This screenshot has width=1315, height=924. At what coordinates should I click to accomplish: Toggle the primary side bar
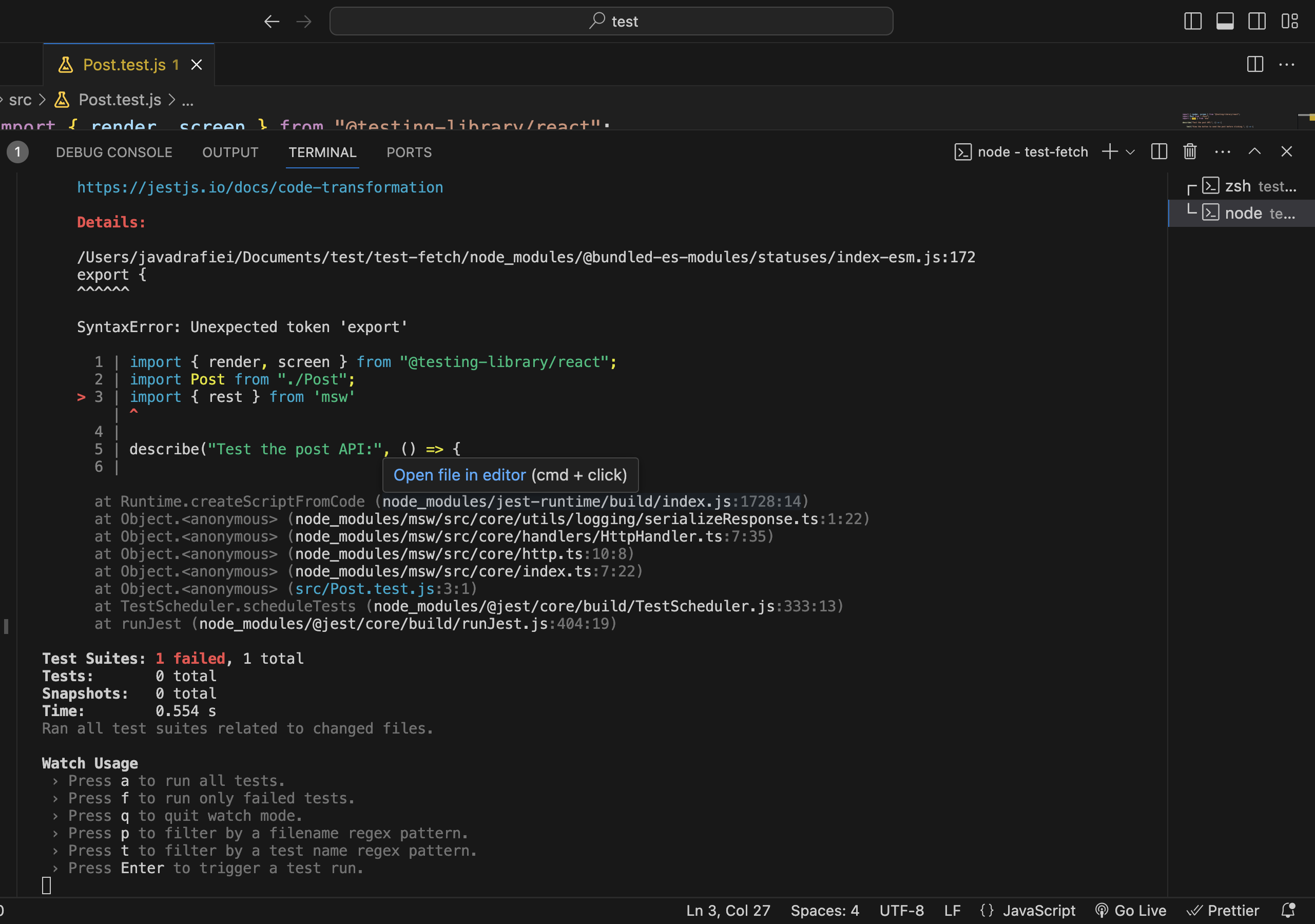[x=1192, y=21]
